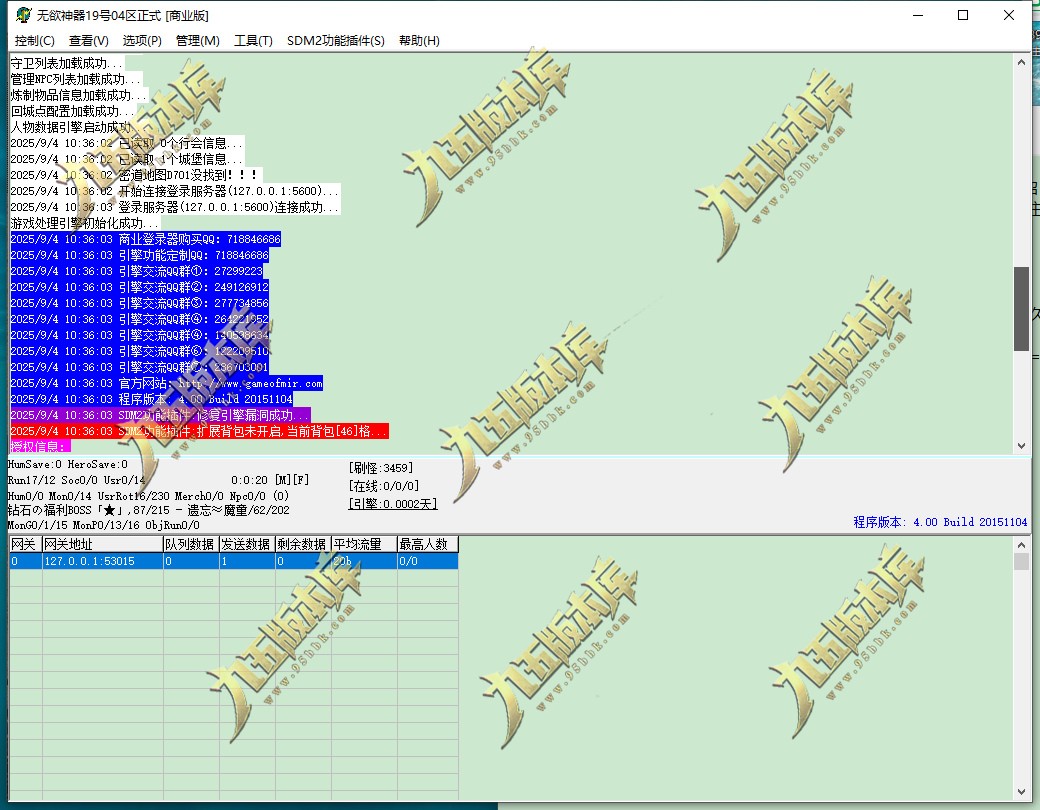Open the 查看(V) menu
The width and height of the screenshot is (1040, 810).
89,40
